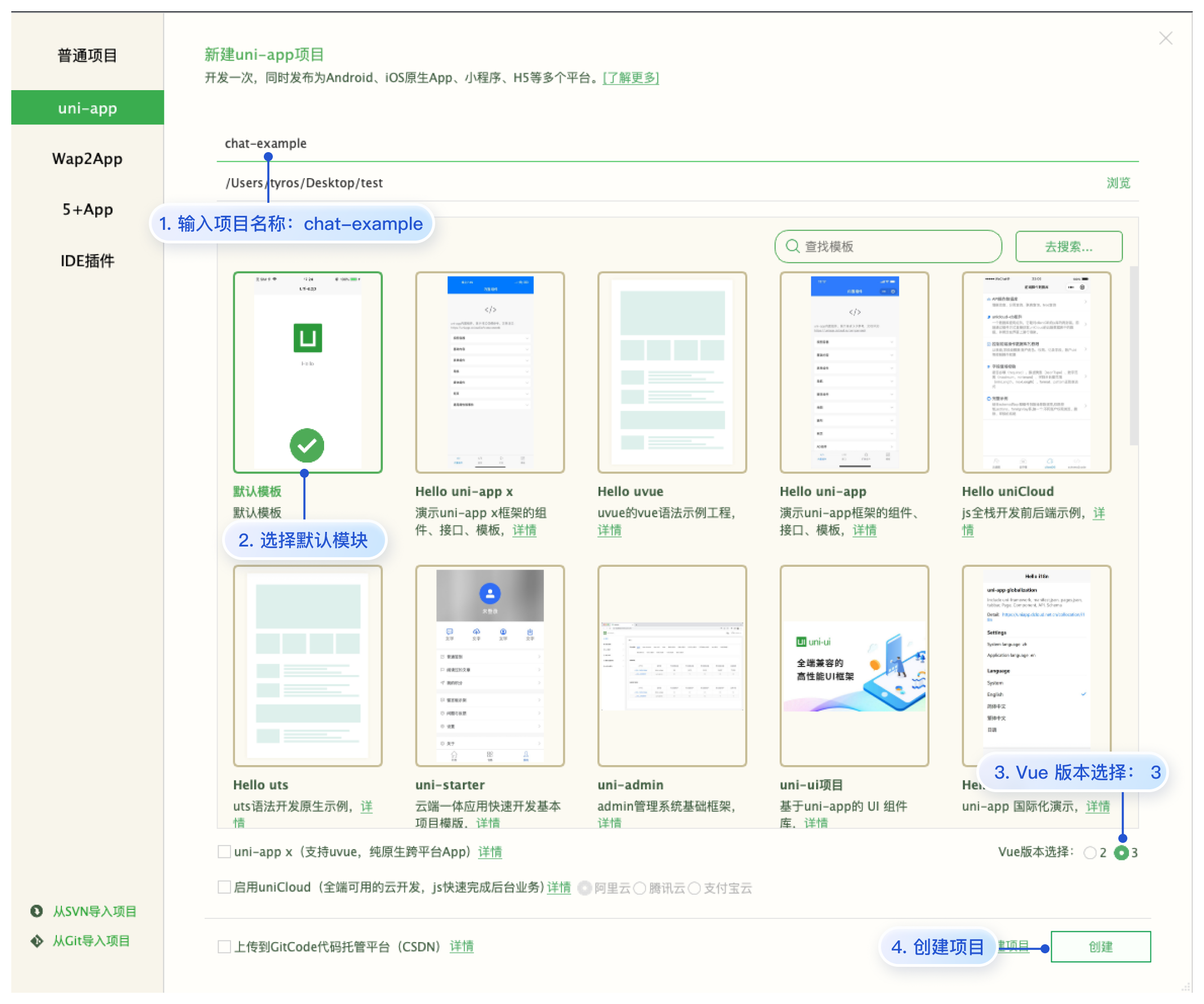Open the IDE插件 tab
The image size is (1204, 1004).
pyautogui.click(x=87, y=261)
